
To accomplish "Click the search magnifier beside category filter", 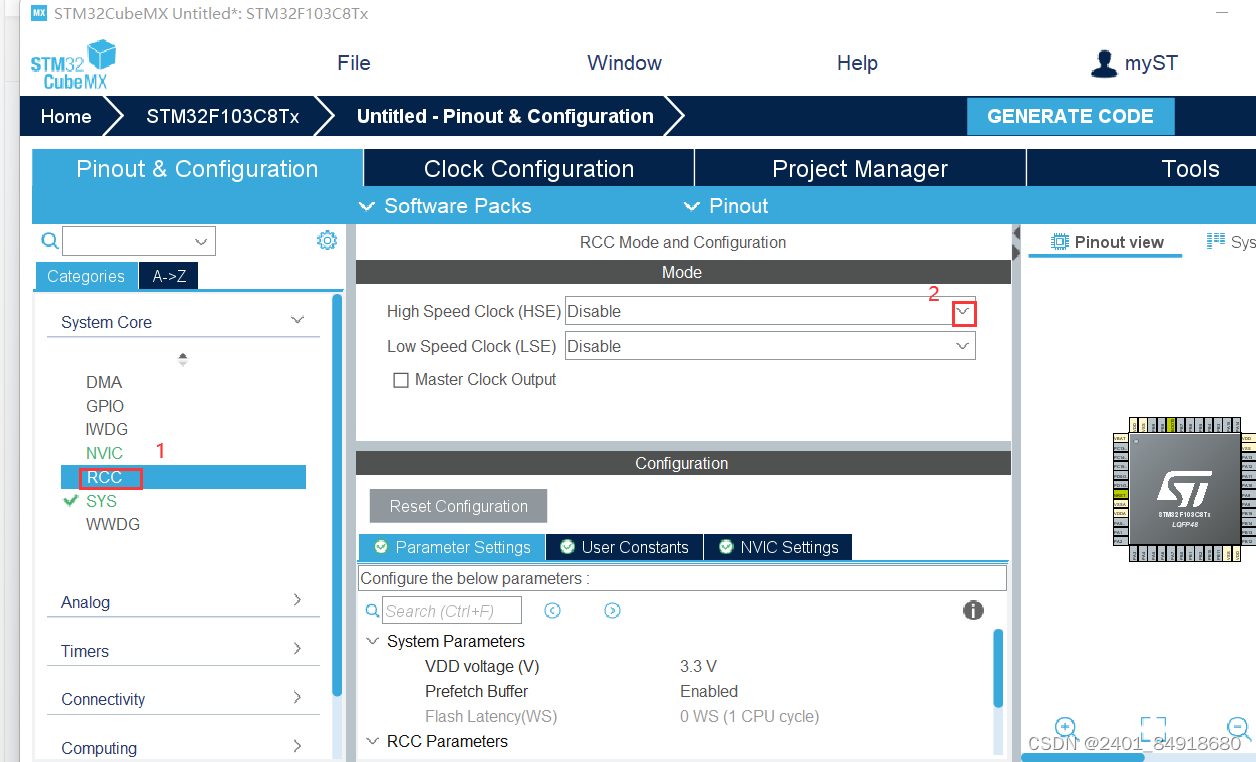I will click(x=49, y=241).
